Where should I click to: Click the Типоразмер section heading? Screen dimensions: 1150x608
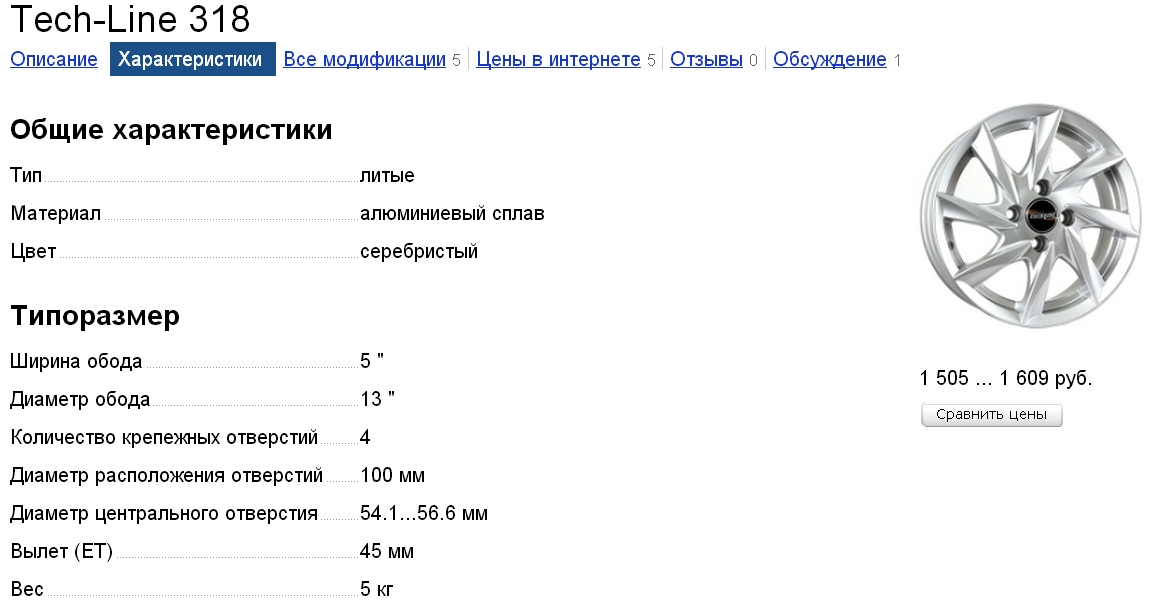tap(95, 316)
